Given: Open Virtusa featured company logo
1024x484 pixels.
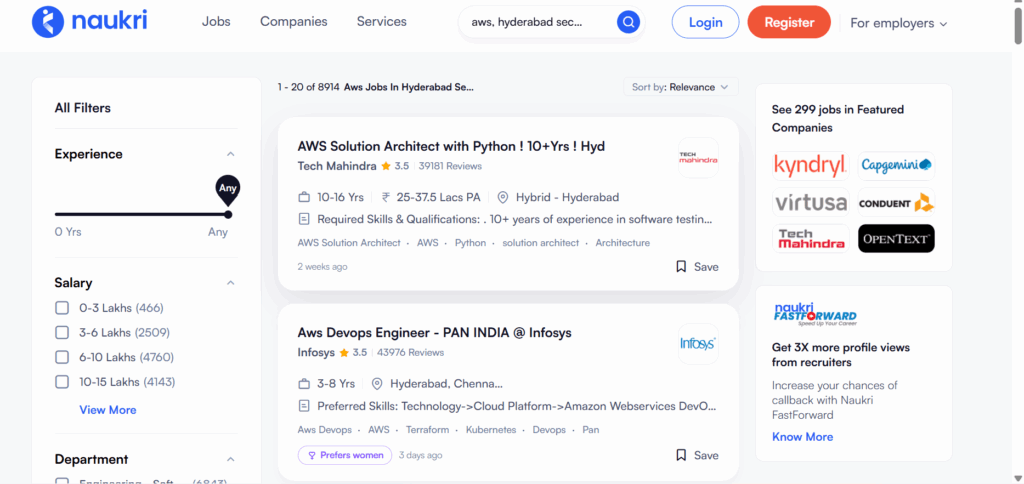Looking at the screenshot, I should 810,202.
